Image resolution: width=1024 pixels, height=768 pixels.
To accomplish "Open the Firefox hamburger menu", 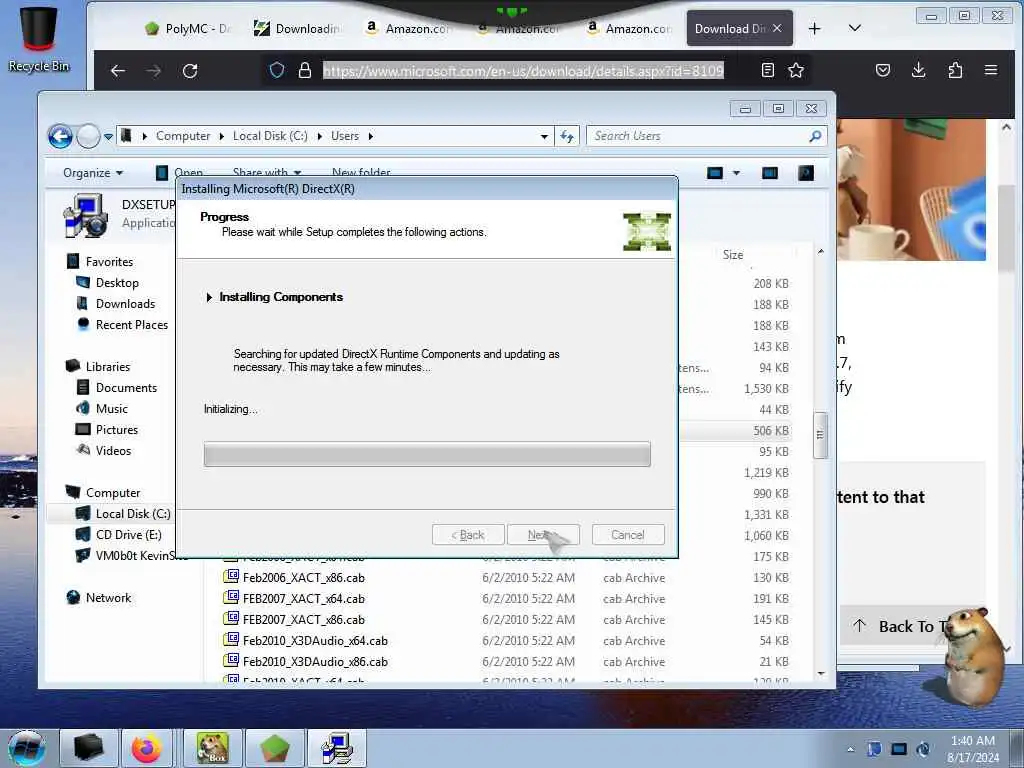I will tap(991, 70).
